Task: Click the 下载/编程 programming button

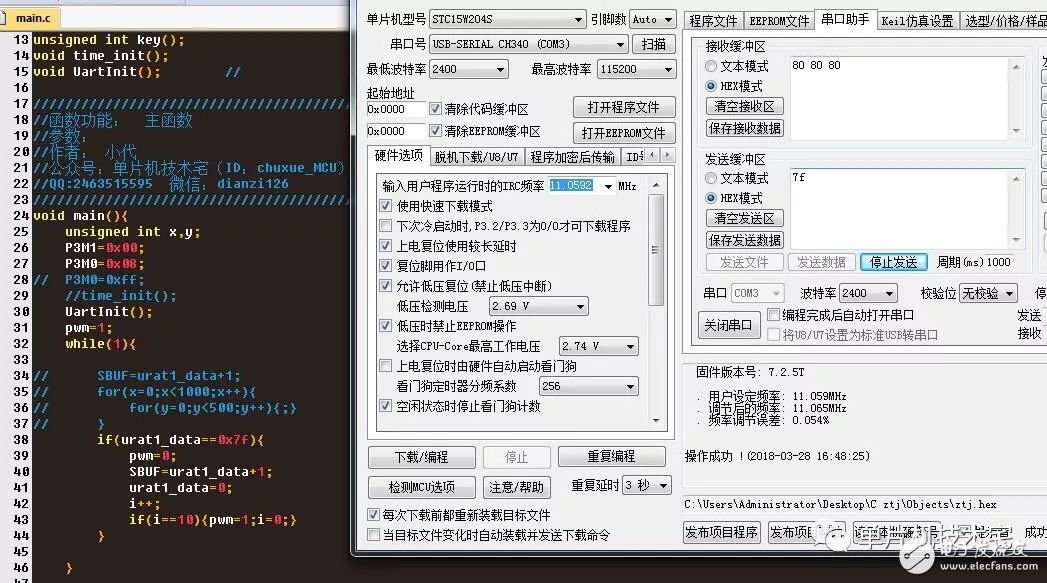Action: click(421, 456)
